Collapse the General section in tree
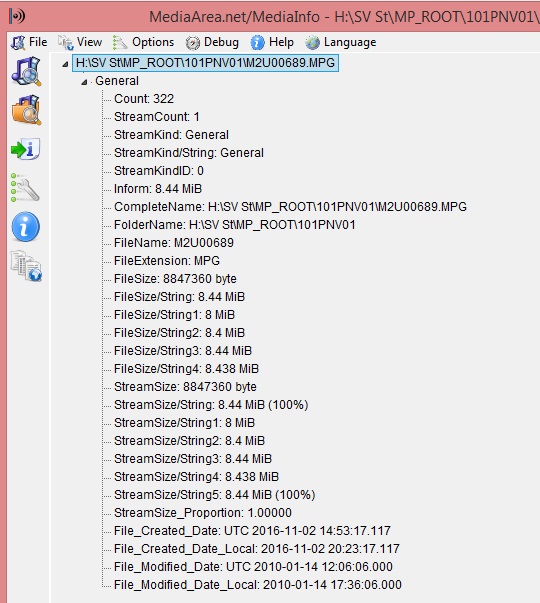This screenshot has width=540, height=603. click(84, 82)
